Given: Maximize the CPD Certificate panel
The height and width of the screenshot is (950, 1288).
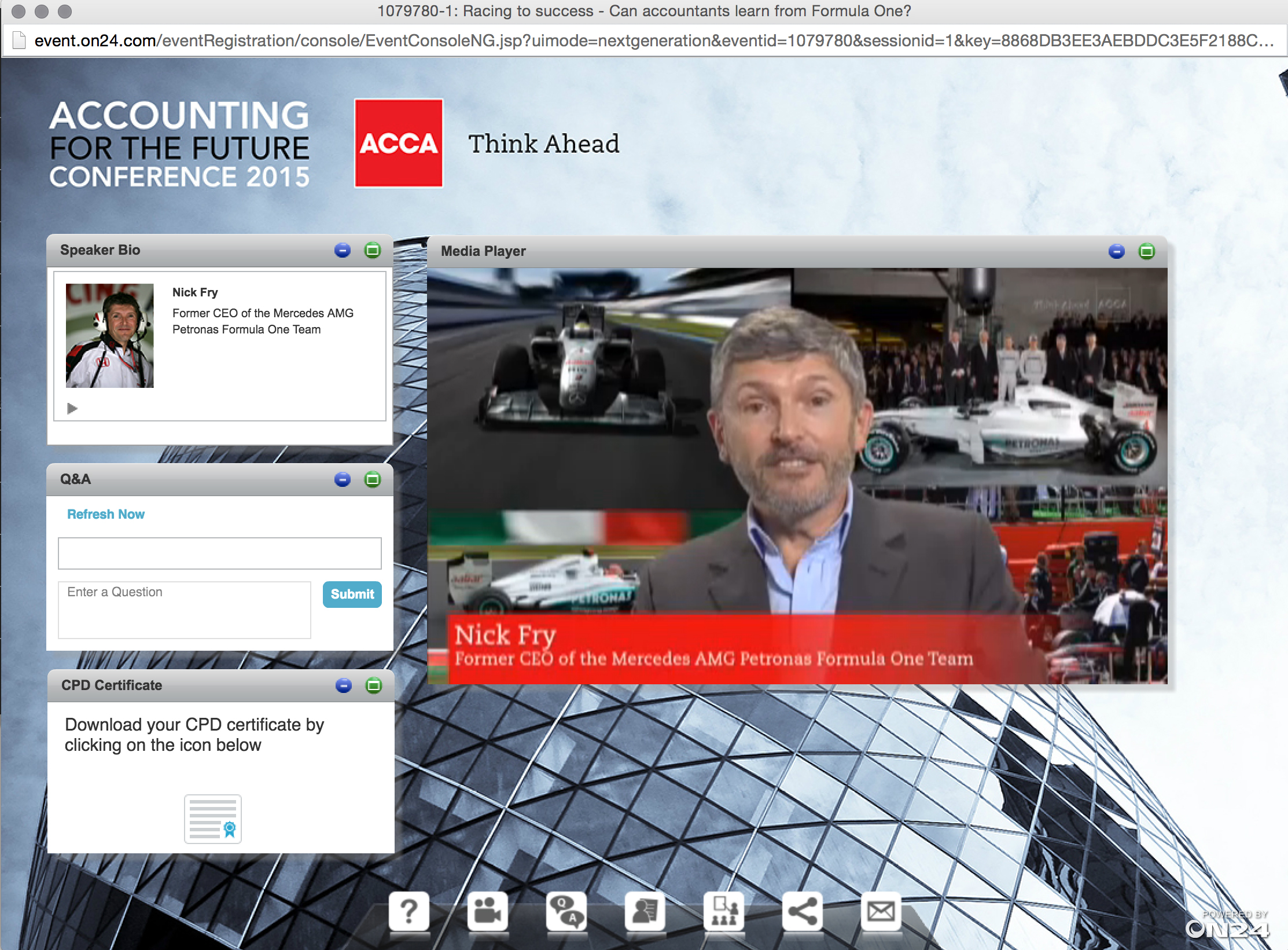Looking at the screenshot, I should click(374, 685).
